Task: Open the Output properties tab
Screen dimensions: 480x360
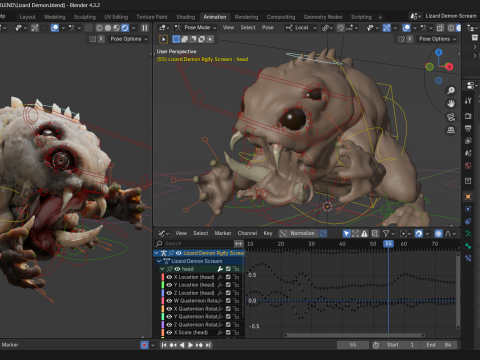Action: point(468,128)
